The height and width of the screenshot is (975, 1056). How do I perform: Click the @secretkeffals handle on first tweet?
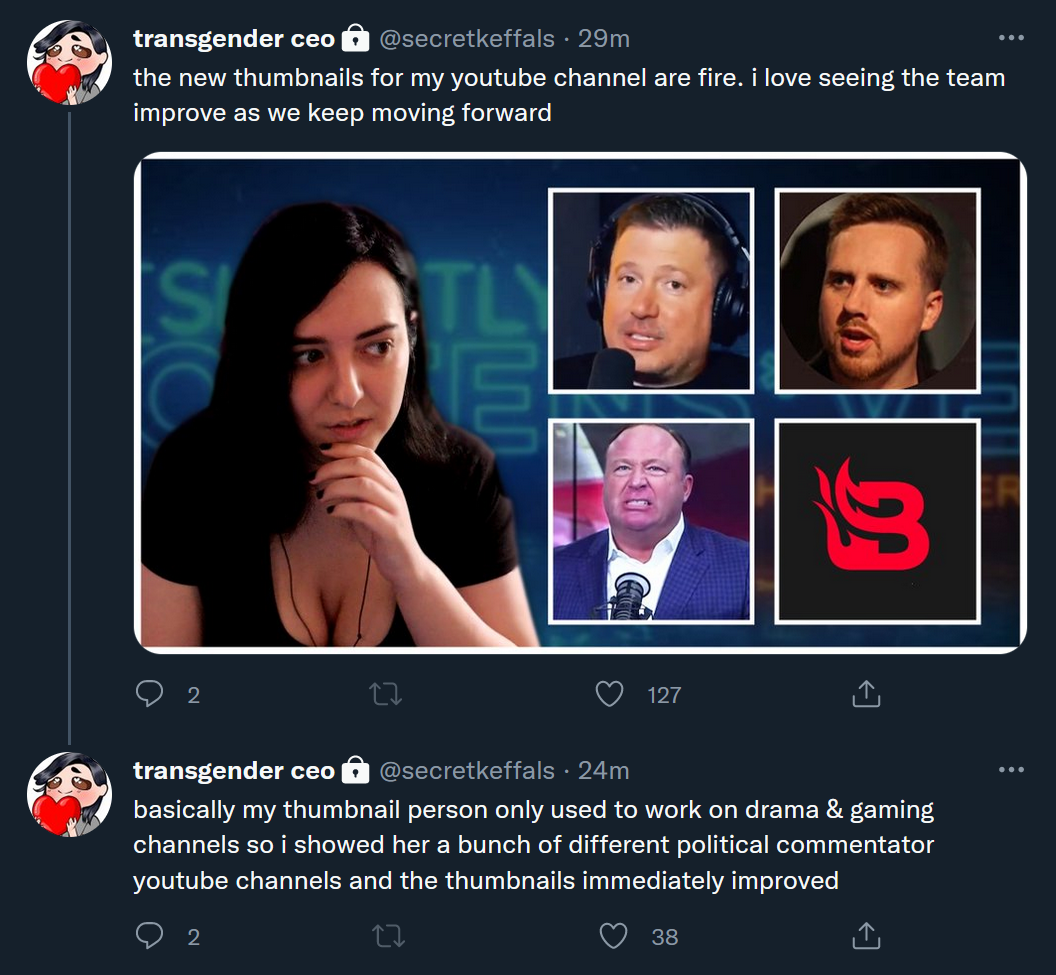click(467, 39)
